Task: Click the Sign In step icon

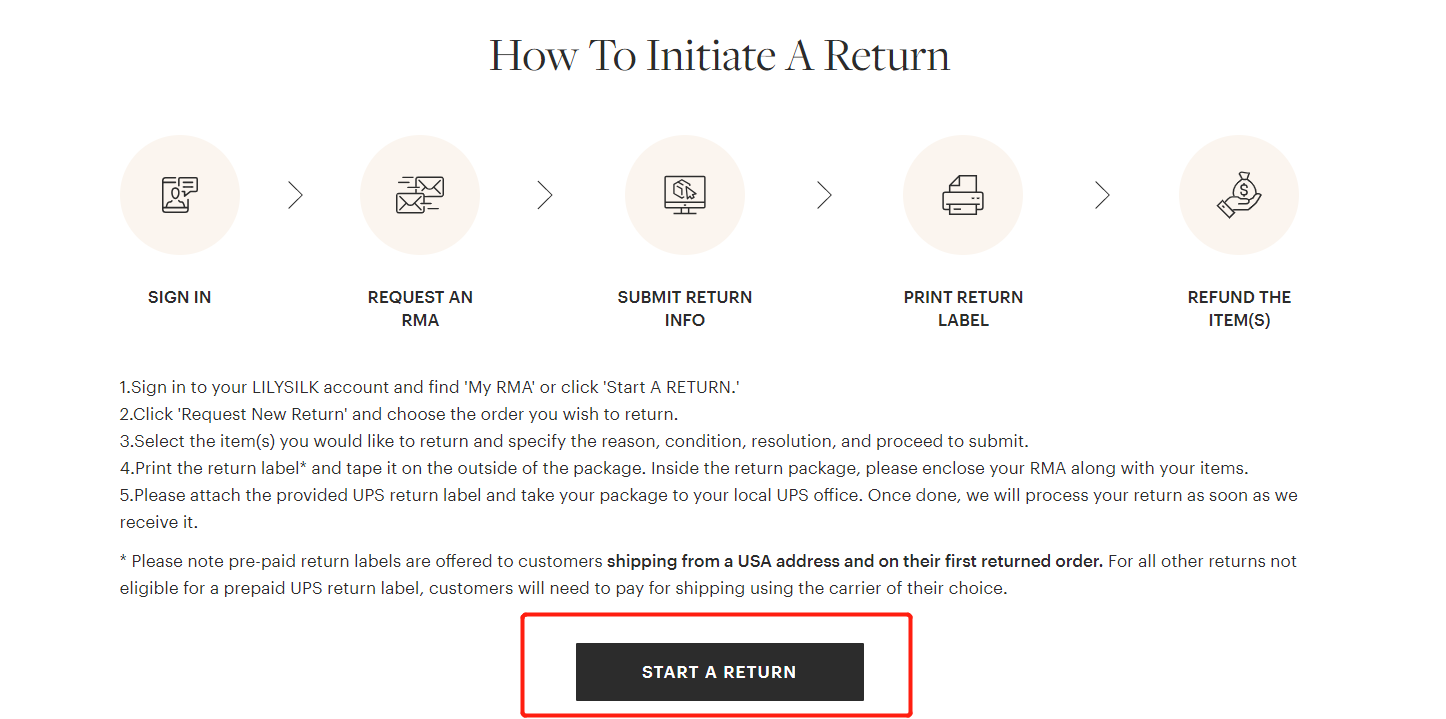Action: 180,195
